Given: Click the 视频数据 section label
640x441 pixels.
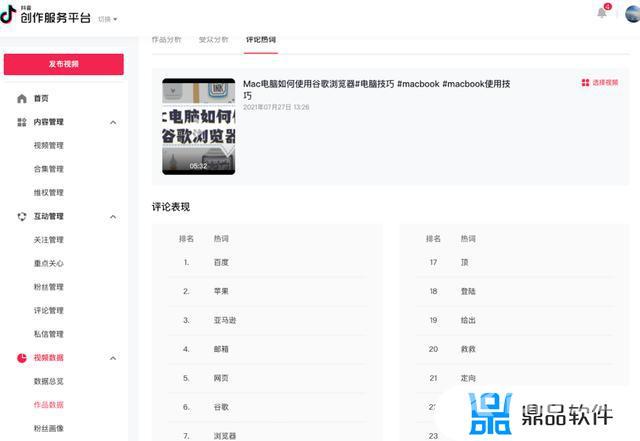Looking at the screenshot, I should [x=49, y=358].
